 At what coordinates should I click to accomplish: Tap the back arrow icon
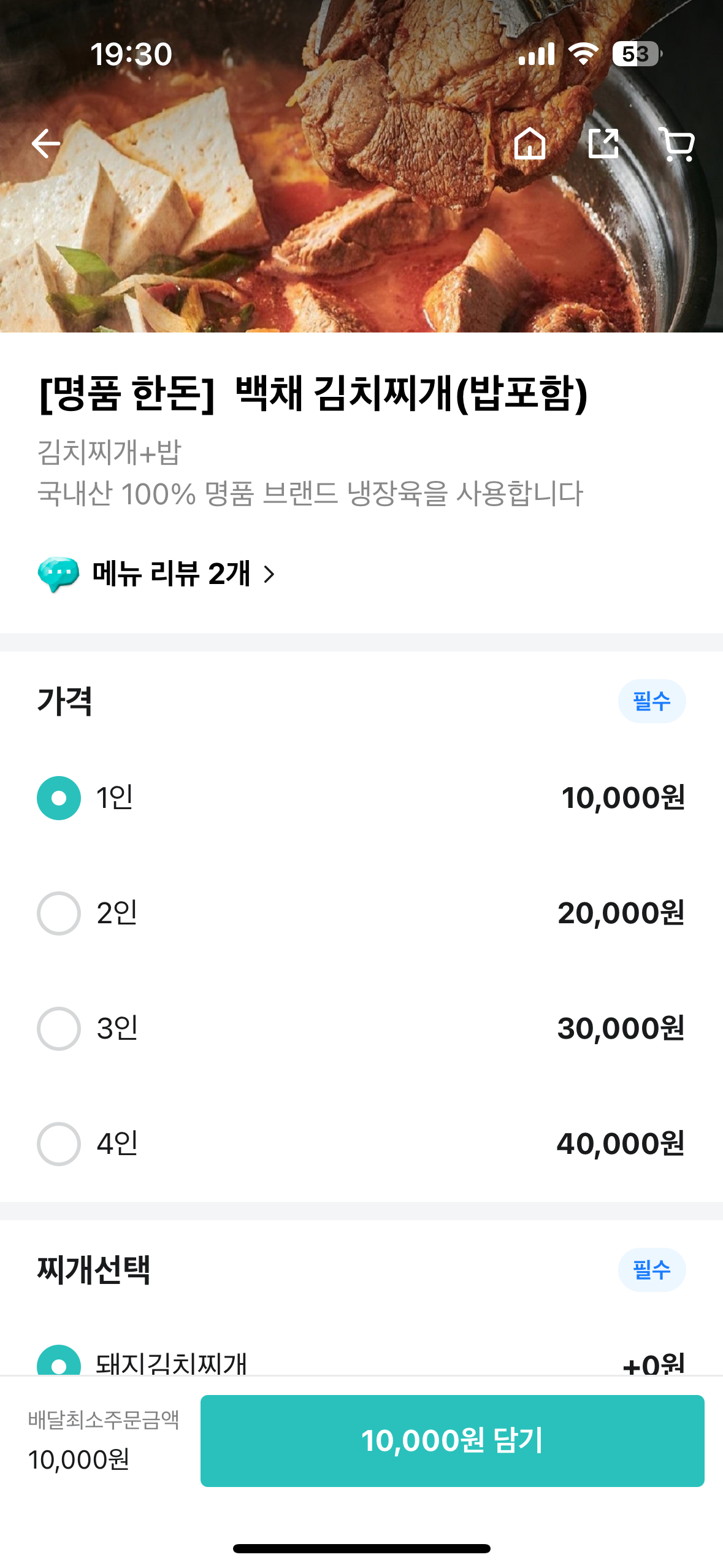46,144
